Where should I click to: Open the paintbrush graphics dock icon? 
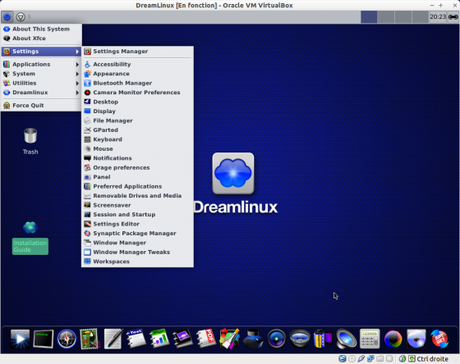pyautogui.click(x=229, y=339)
